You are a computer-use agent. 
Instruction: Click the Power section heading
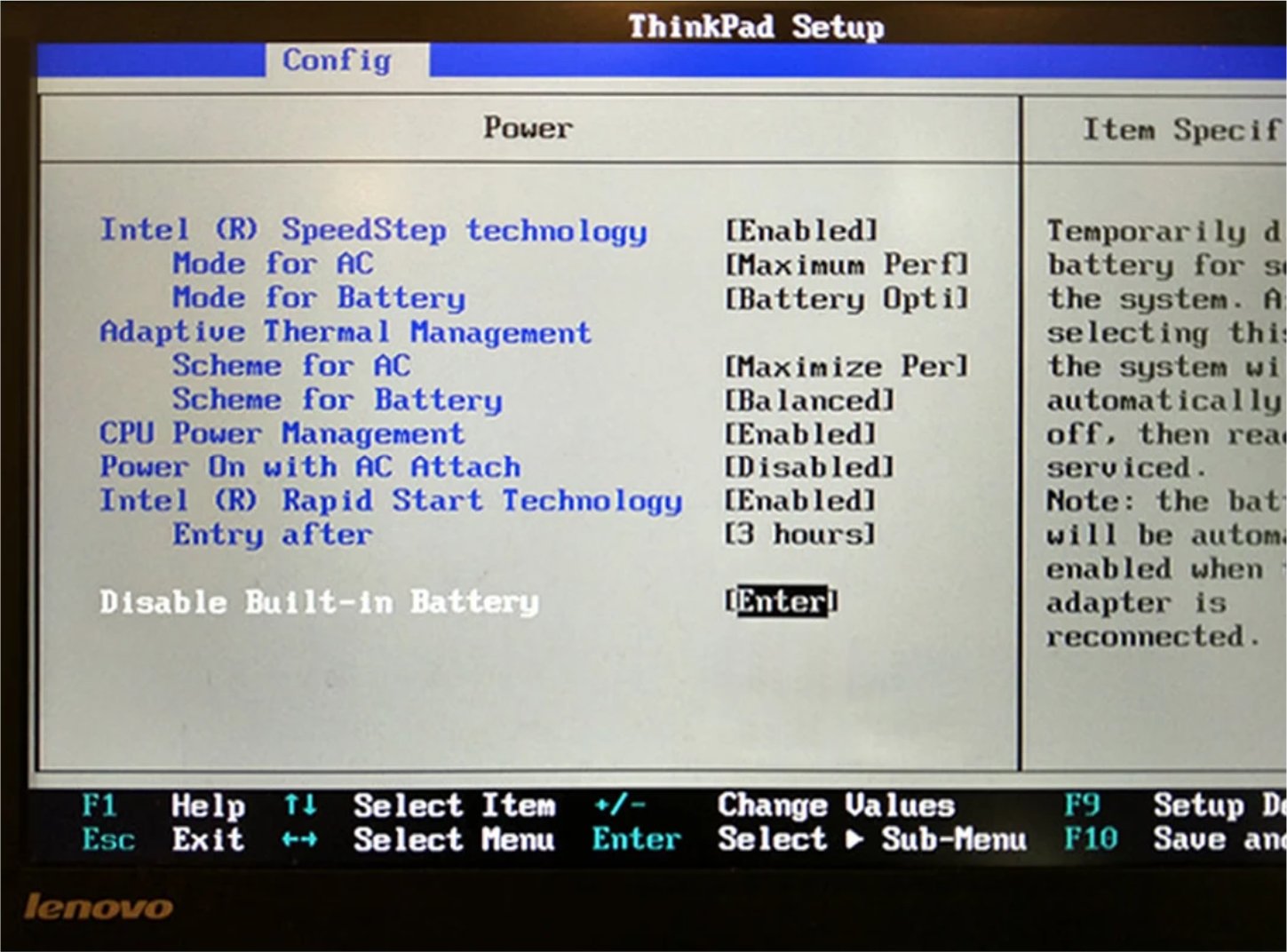tap(528, 128)
